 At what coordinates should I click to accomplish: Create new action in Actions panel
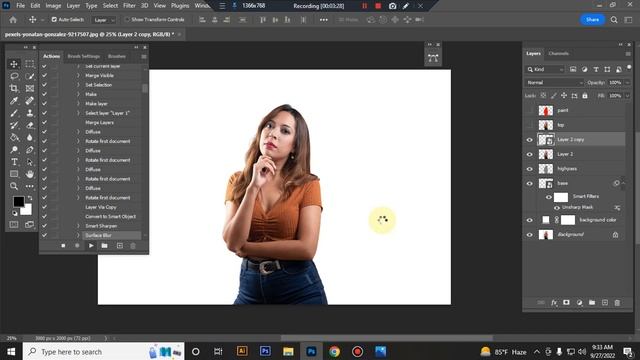click(x=120, y=246)
